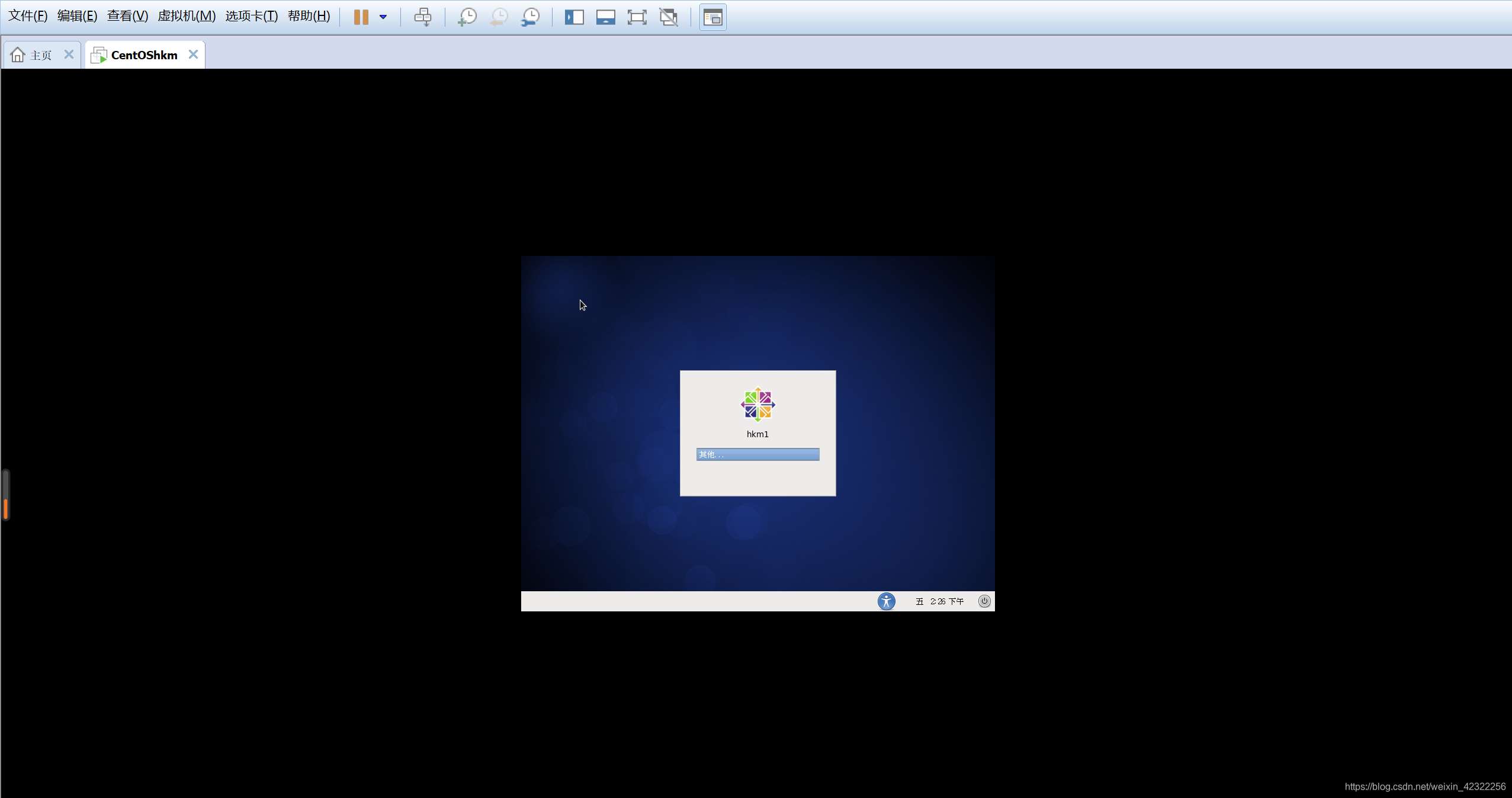The width and height of the screenshot is (1512, 798).
Task: Click the home icon on 主页 tab
Action: [x=18, y=55]
